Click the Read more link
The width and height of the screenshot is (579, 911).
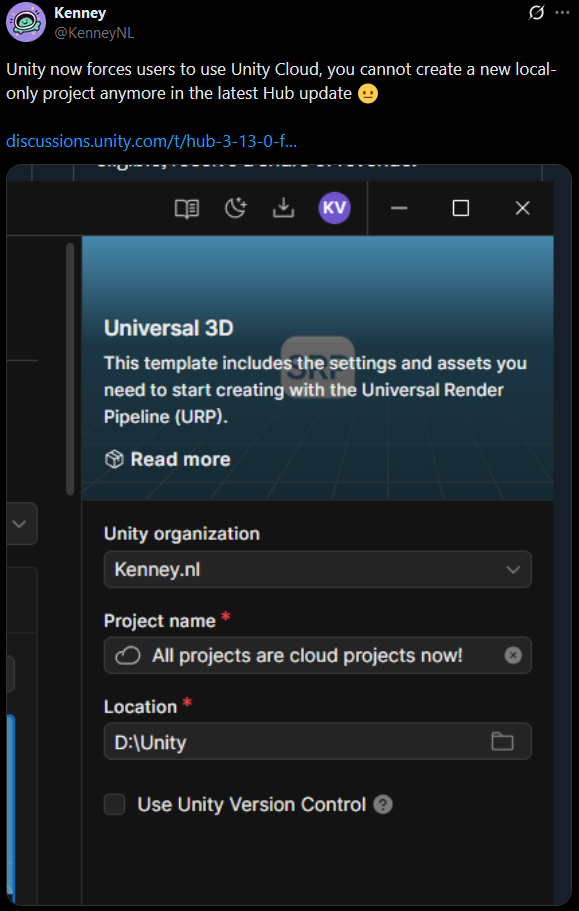[181, 460]
